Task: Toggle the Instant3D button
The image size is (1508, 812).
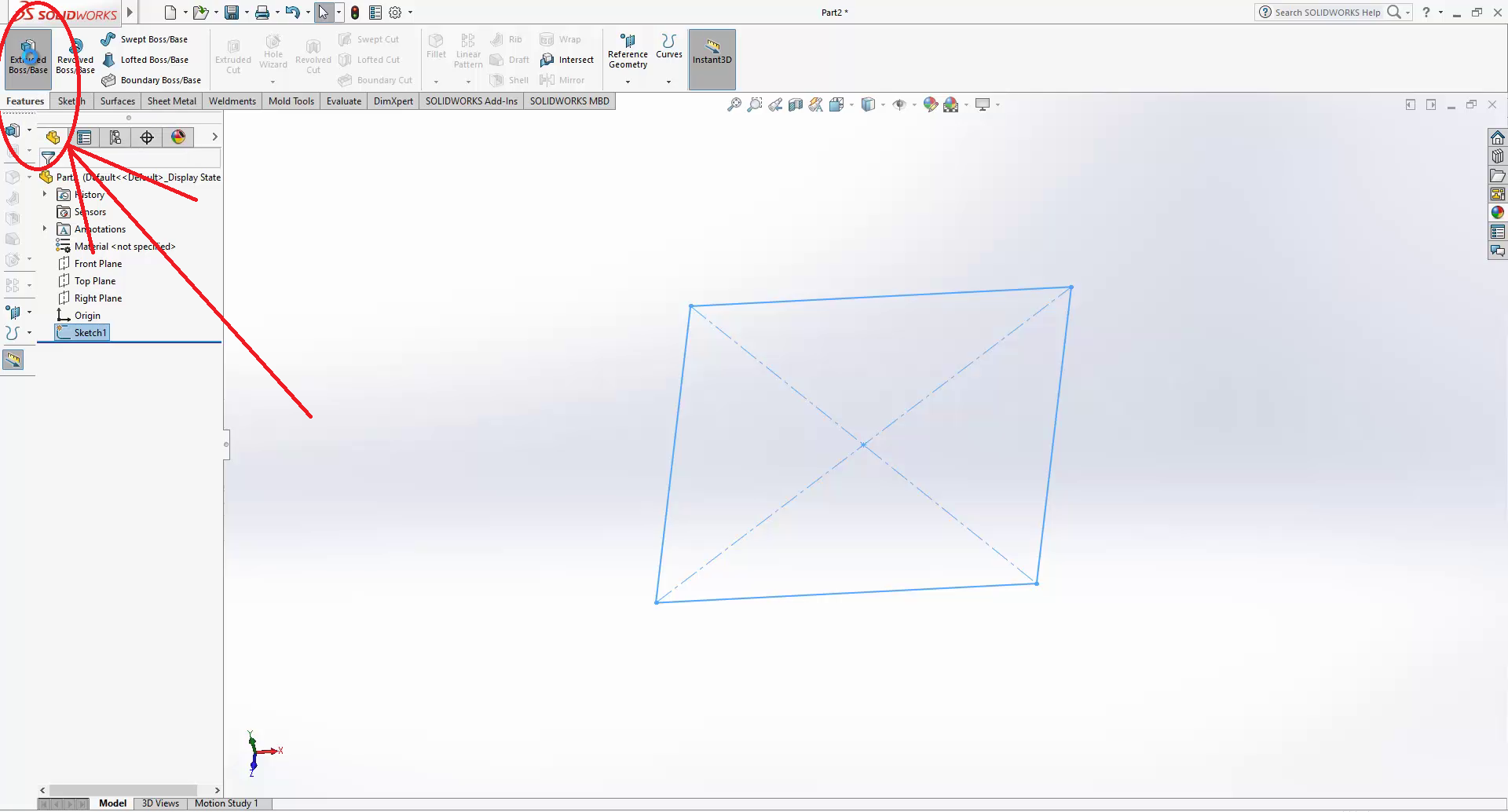Action: click(712, 59)
